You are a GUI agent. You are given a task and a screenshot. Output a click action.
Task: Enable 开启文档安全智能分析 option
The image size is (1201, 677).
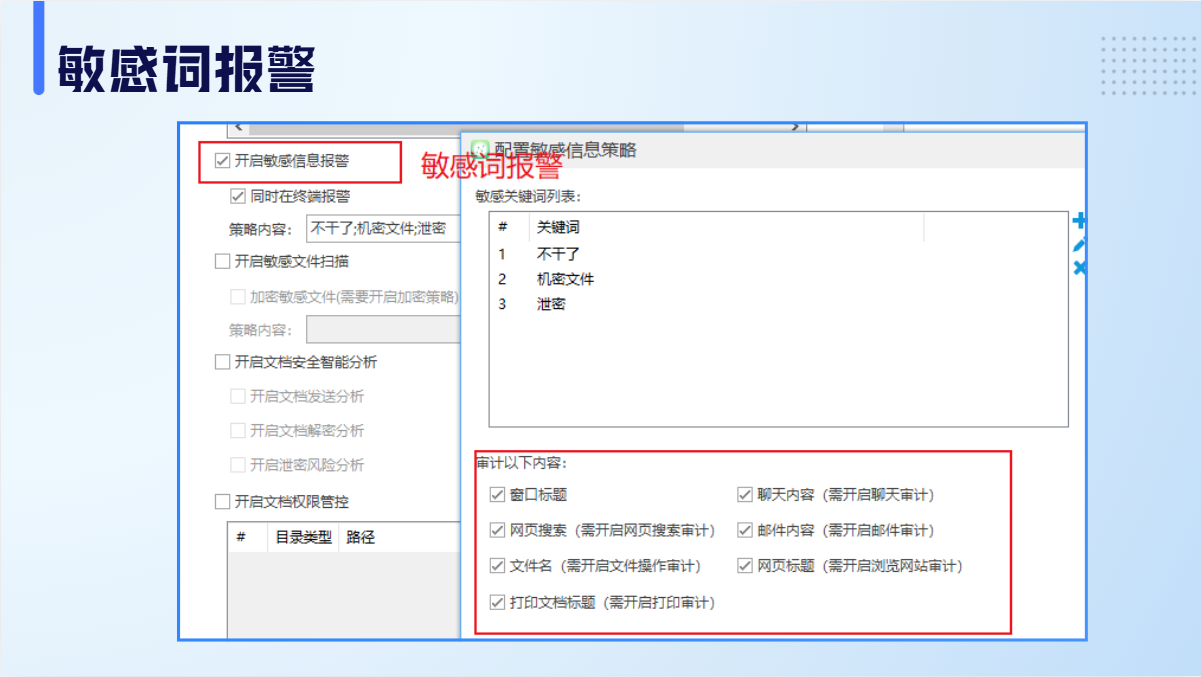pyautogui.click(x=222, y=362)
